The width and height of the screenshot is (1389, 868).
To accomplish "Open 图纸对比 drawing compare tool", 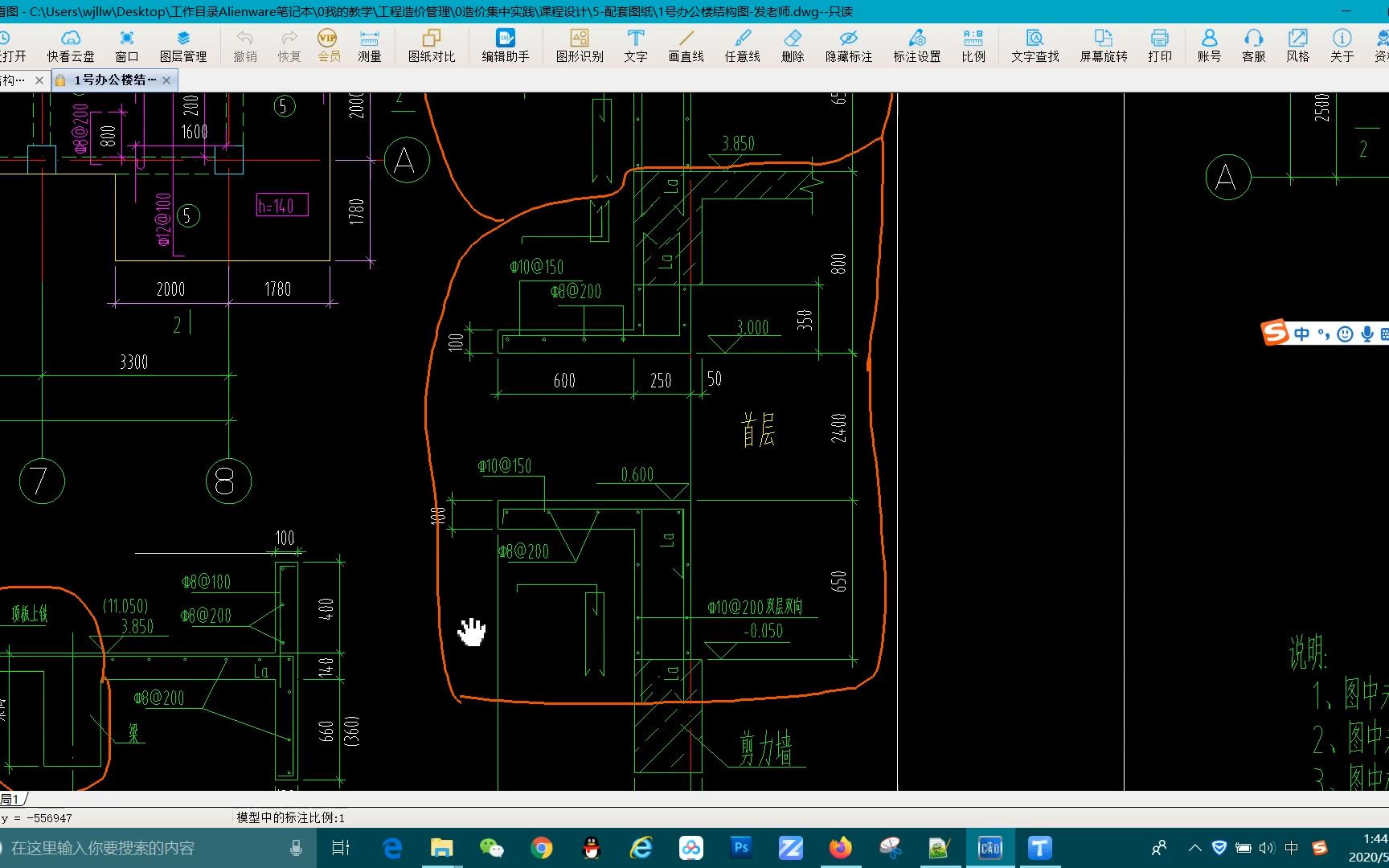I will (x=432, y=46).
